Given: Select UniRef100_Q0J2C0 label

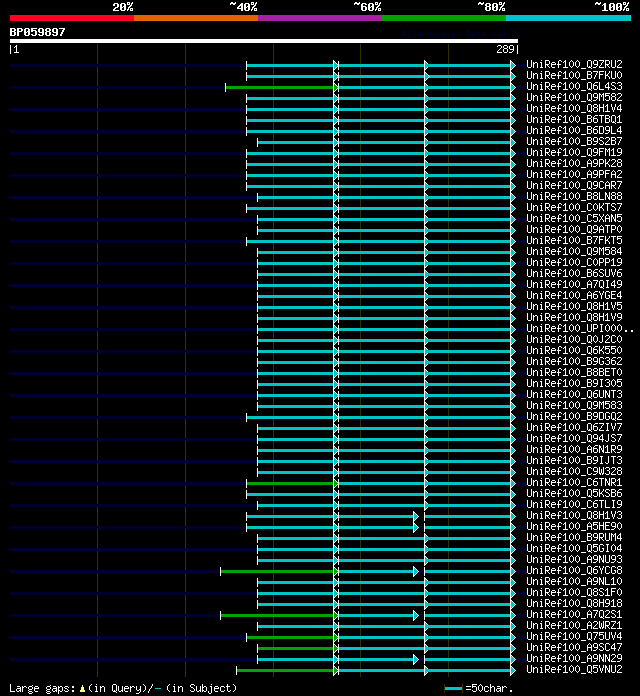Looking at the screenshot, I should [574, 340].
